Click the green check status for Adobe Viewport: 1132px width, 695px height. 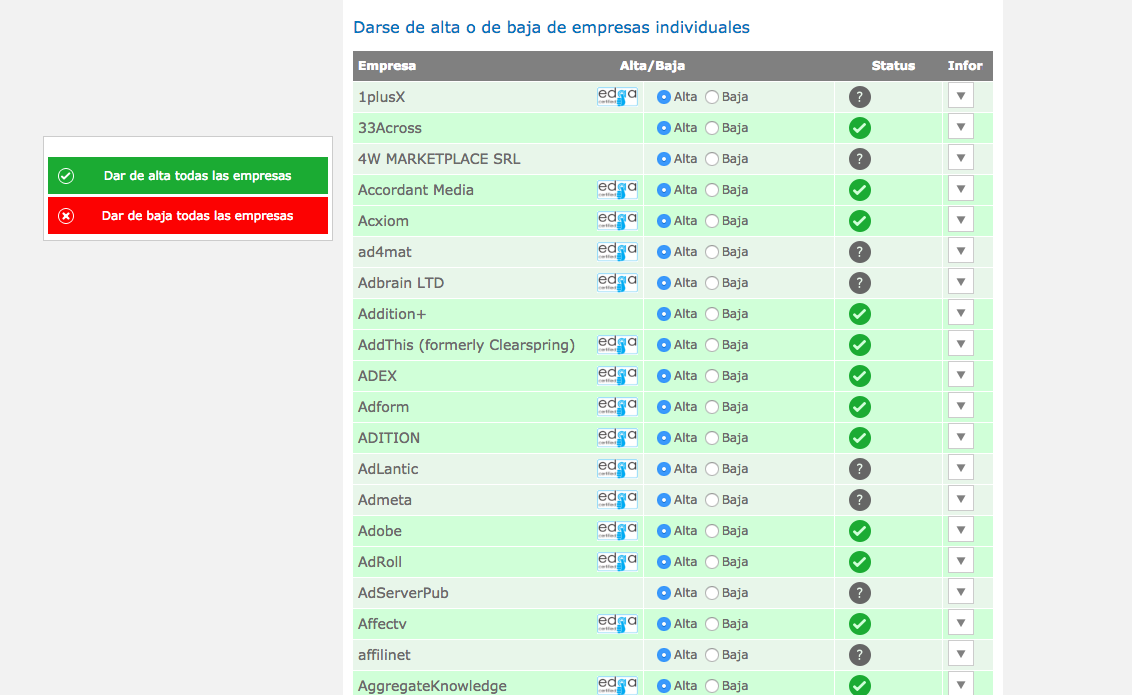click(859, 531)
